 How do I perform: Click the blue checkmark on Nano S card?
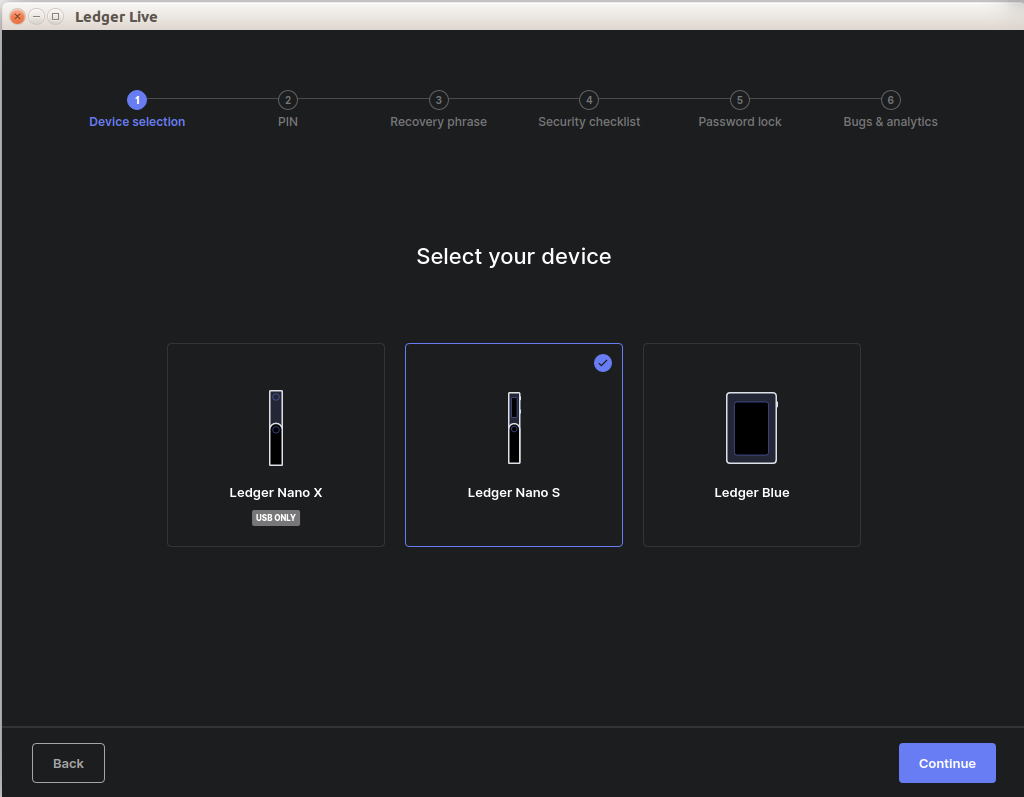(x=603, y=363)
